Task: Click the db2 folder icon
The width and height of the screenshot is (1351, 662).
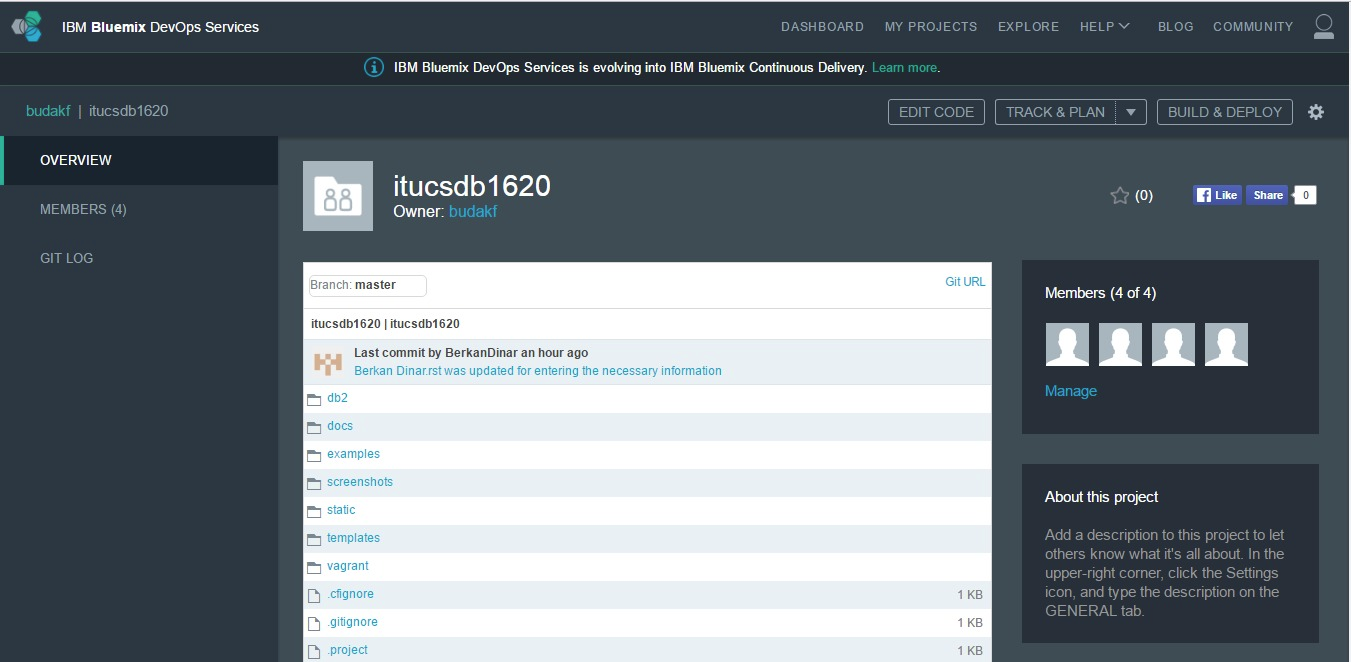Action: [314, 399]
